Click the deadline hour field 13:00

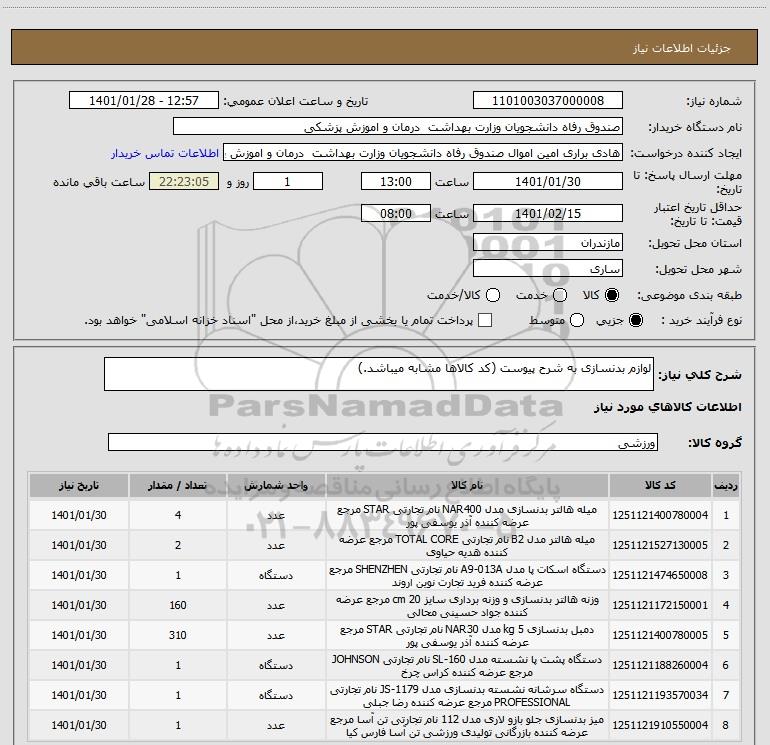[x=396, y=181]
